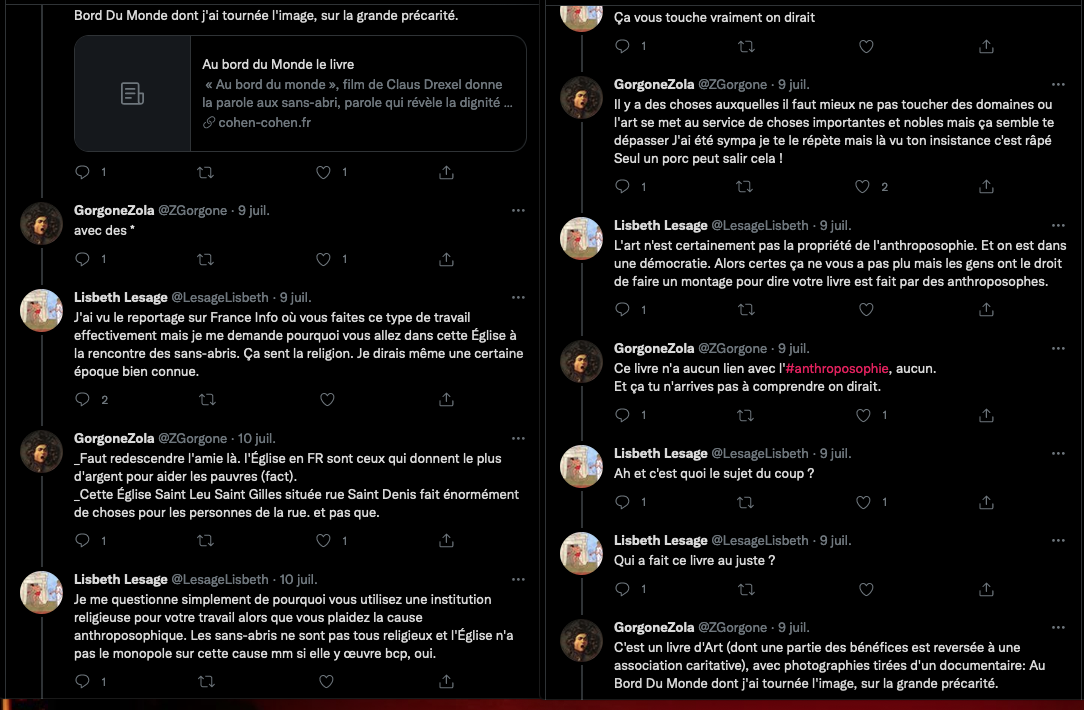This screenshot has height=710, width=1084.
Task: Share the 'Faut redescendre l'amie là' tweet
Action: (x=446, y=540)
